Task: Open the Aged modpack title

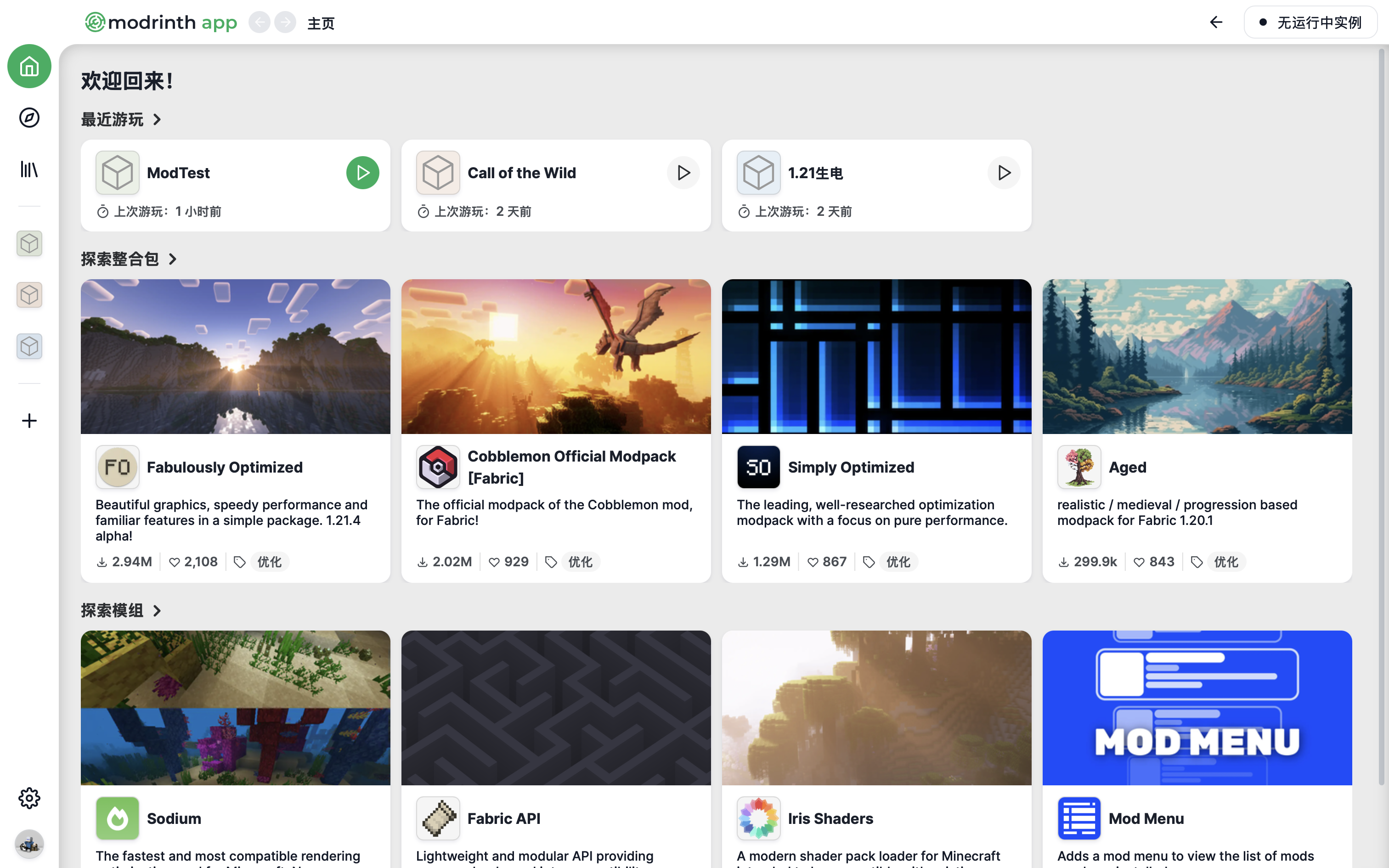Action: click(x=1128, y=468)
